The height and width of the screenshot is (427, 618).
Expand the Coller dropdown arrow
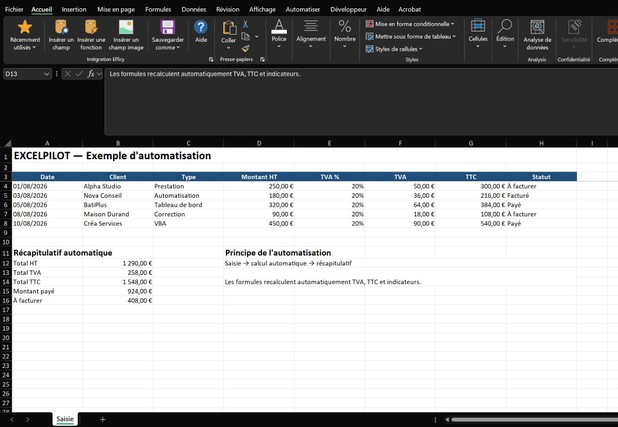pos(229,48)
